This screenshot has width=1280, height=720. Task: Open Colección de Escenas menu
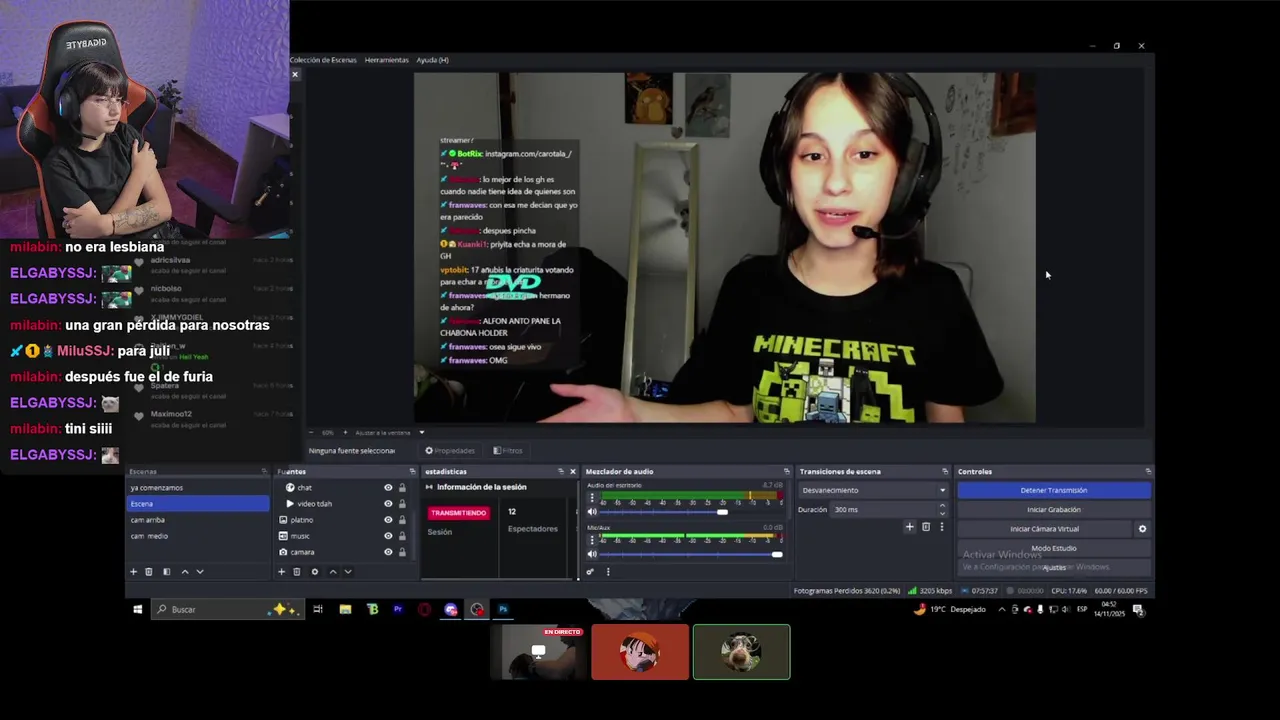(x=323, y=60)
